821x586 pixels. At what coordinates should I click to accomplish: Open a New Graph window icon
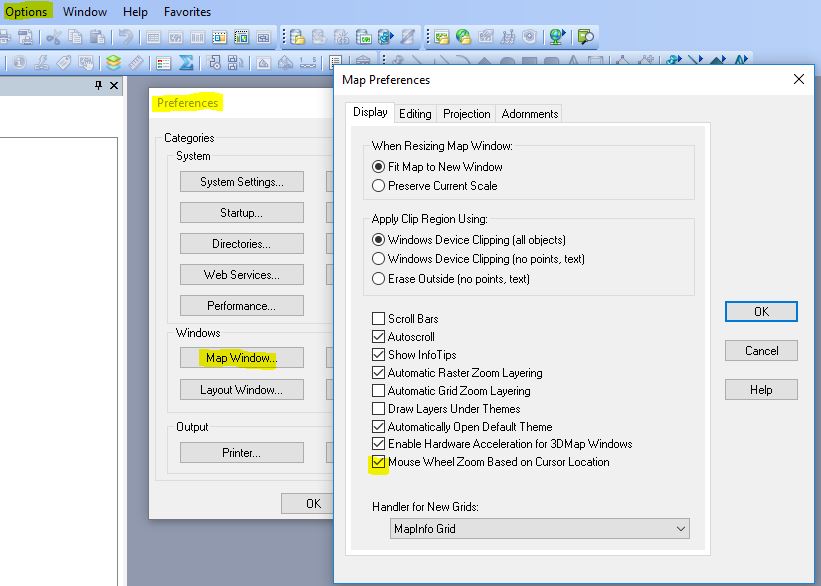[197, 37]
